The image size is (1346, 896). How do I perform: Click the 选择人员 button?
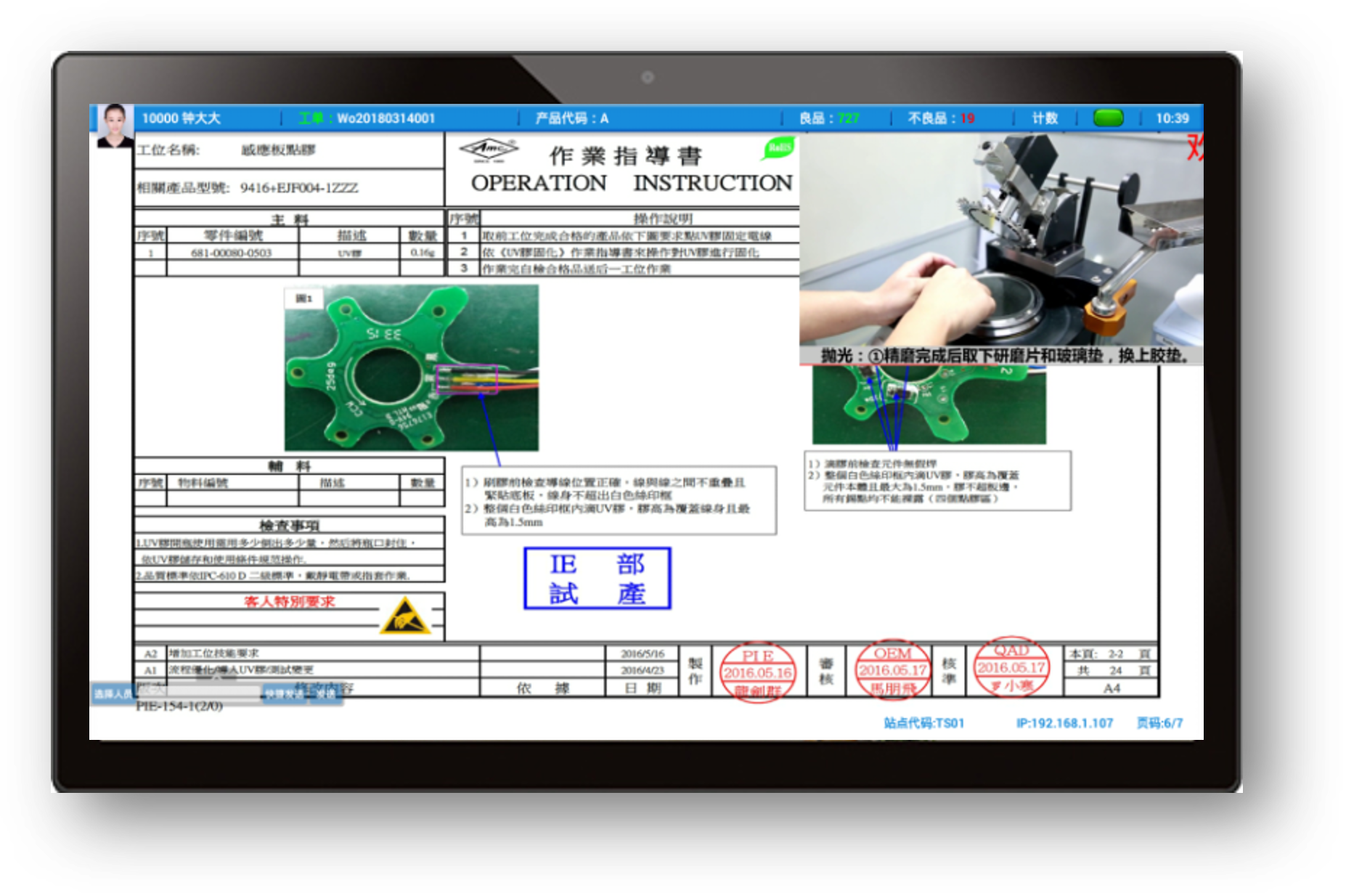113,694
